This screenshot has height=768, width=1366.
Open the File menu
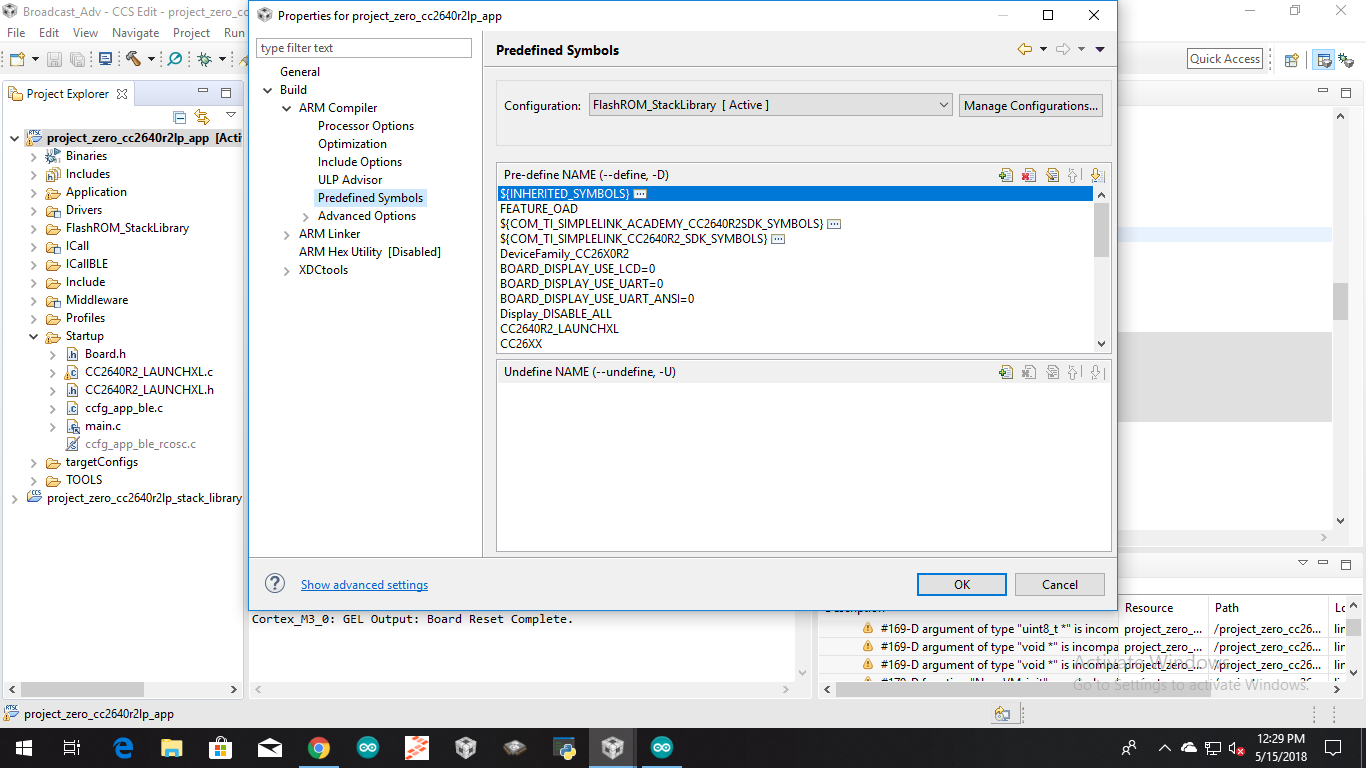tap(16, 33)
